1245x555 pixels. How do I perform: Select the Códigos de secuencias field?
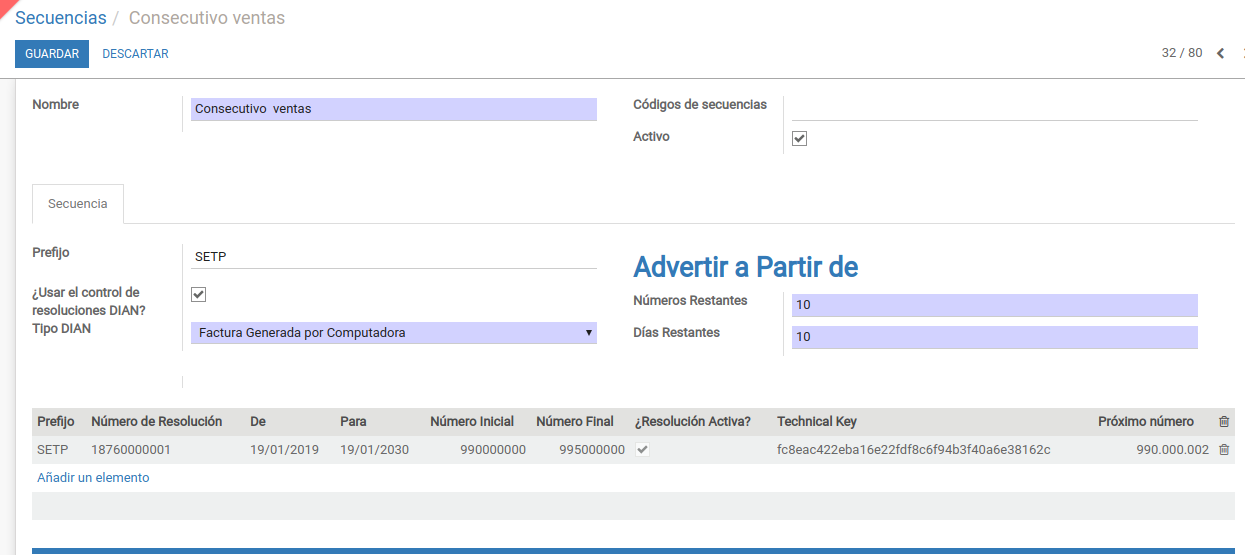993,108
